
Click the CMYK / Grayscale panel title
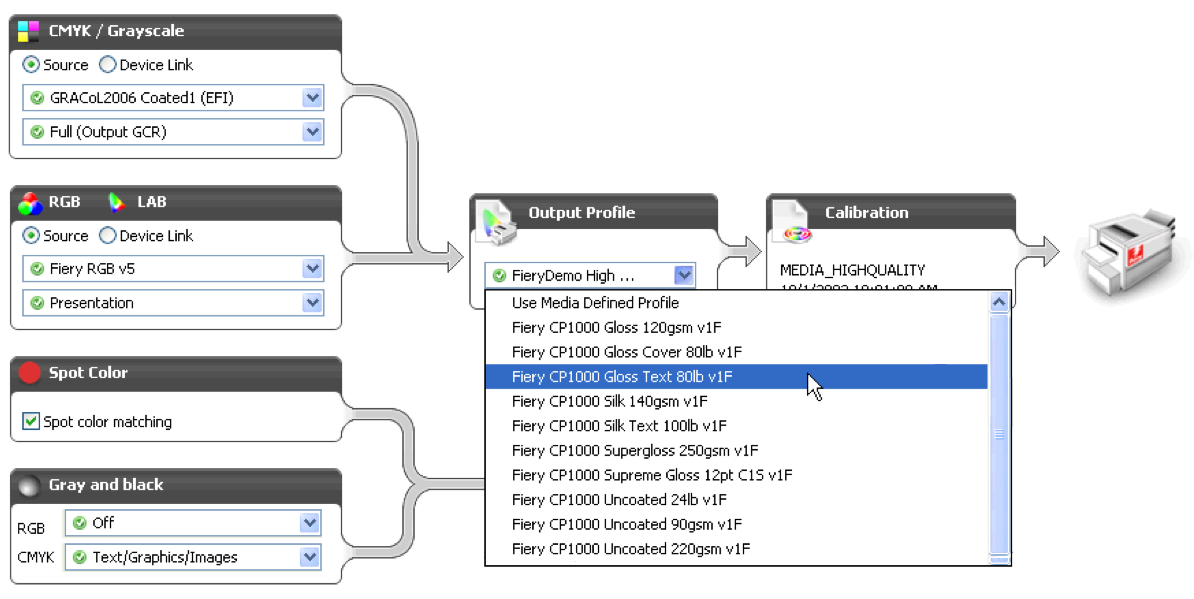(117, 31)
